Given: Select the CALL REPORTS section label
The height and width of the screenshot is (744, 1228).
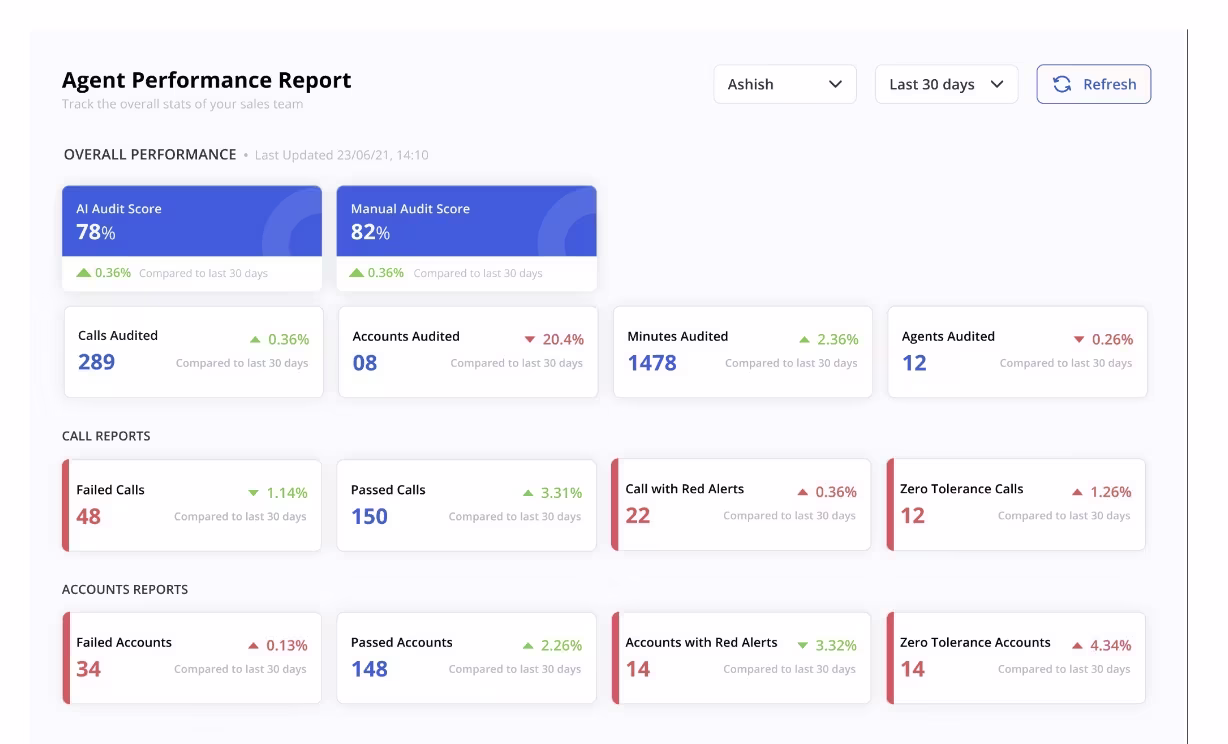Looking at the screenshot, I should pos(106,436).
